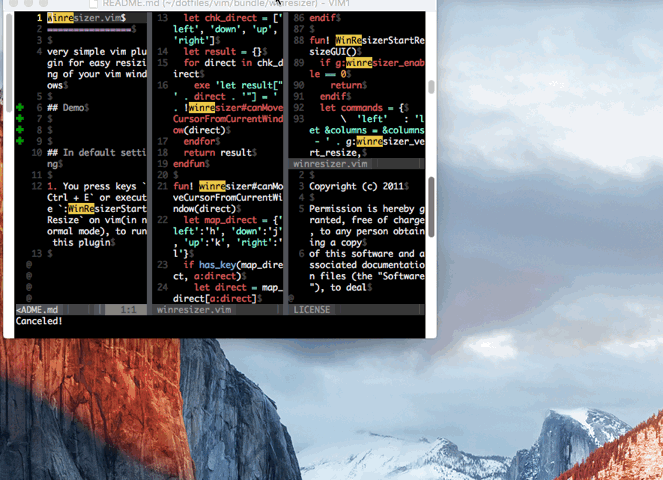Click the 'this plugin' text in README
The height and width of the screenshot is (480, 663).
pos(84,242)
